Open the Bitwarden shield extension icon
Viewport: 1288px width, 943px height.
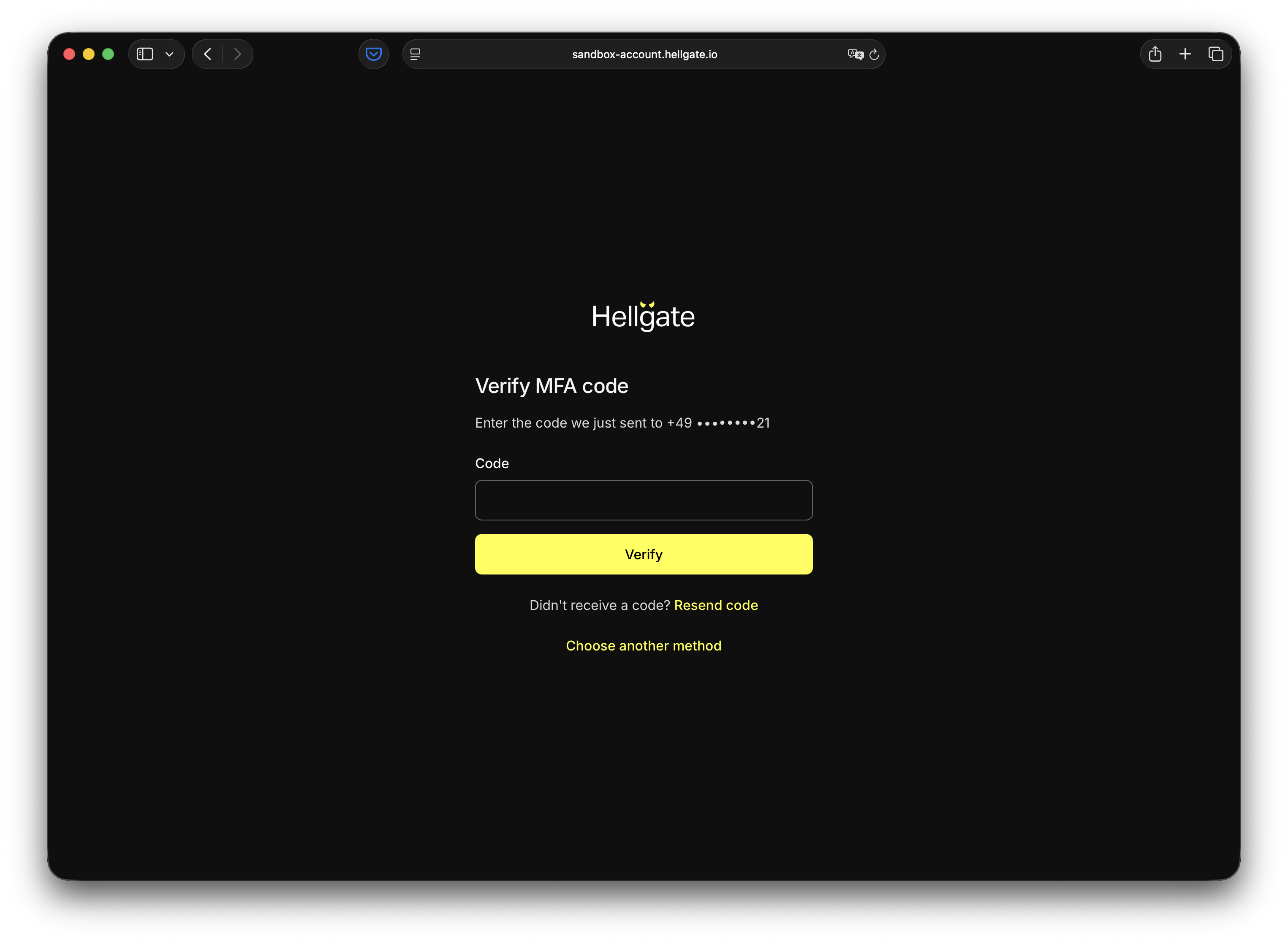pos(373,54)
